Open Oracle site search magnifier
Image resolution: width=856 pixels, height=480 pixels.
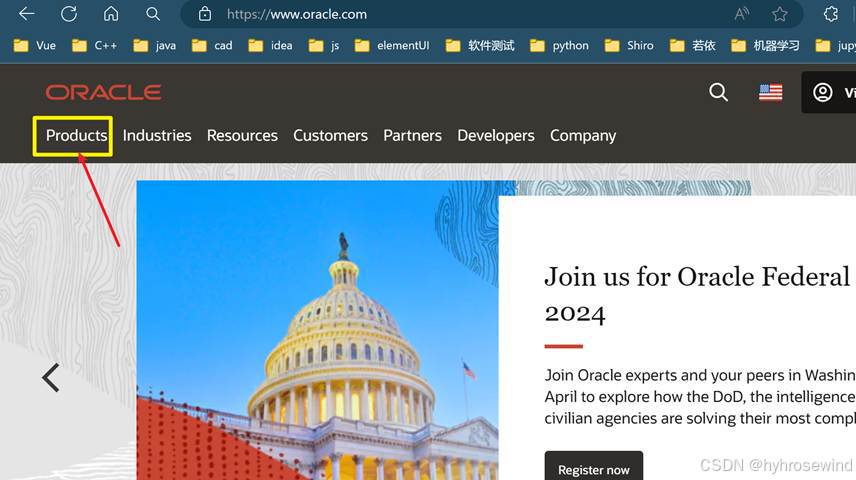coord(718,92)
